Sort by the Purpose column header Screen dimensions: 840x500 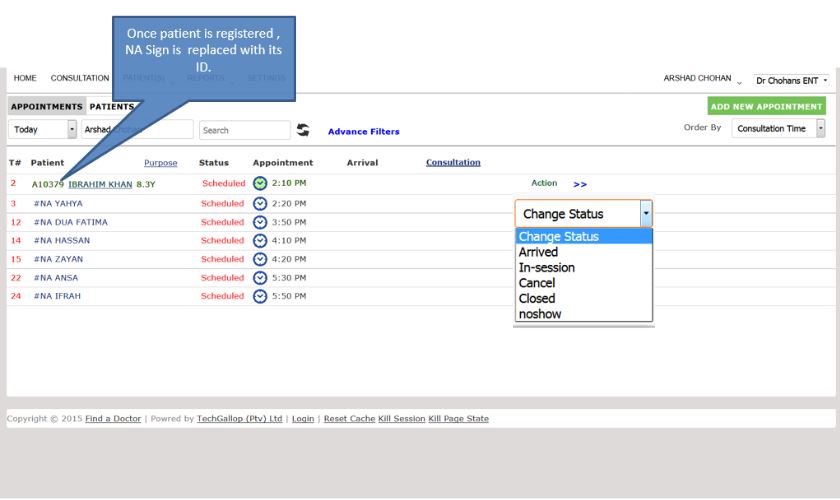click(x=161, y=163)
